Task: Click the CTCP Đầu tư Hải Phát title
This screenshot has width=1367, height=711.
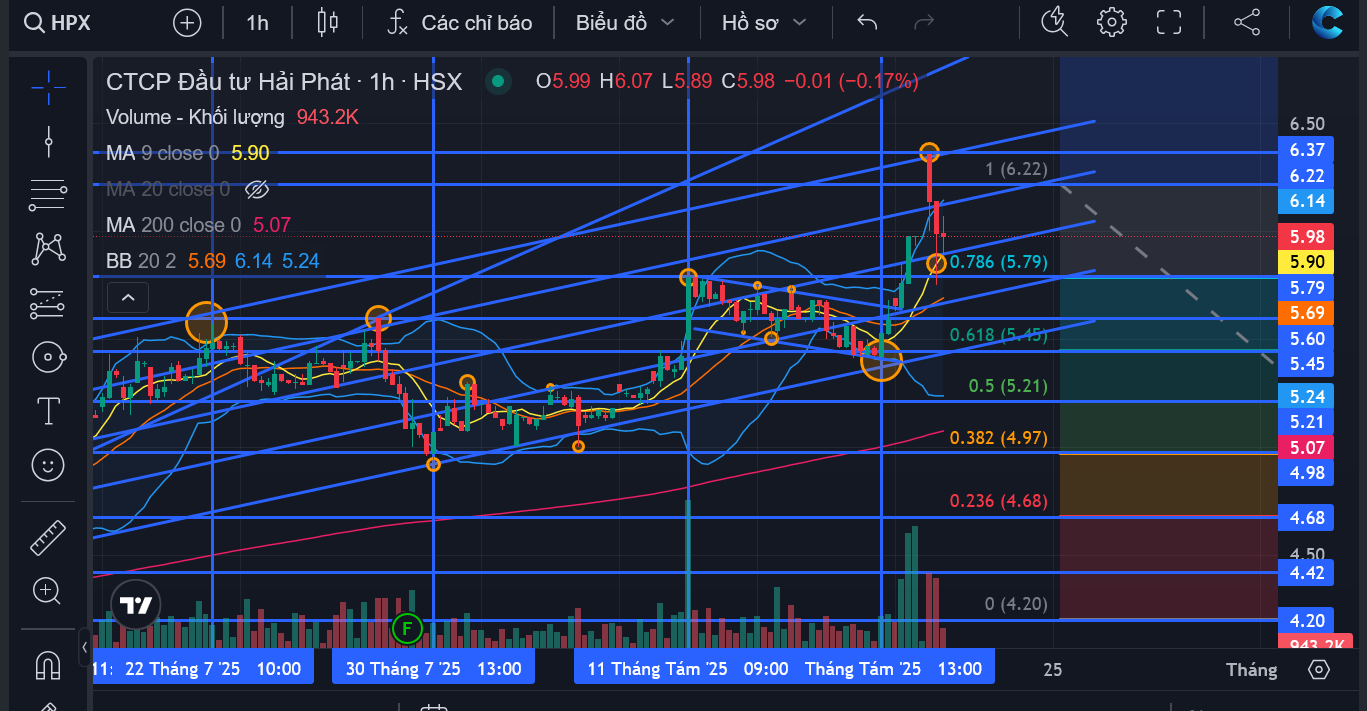Action: (229, 82)
